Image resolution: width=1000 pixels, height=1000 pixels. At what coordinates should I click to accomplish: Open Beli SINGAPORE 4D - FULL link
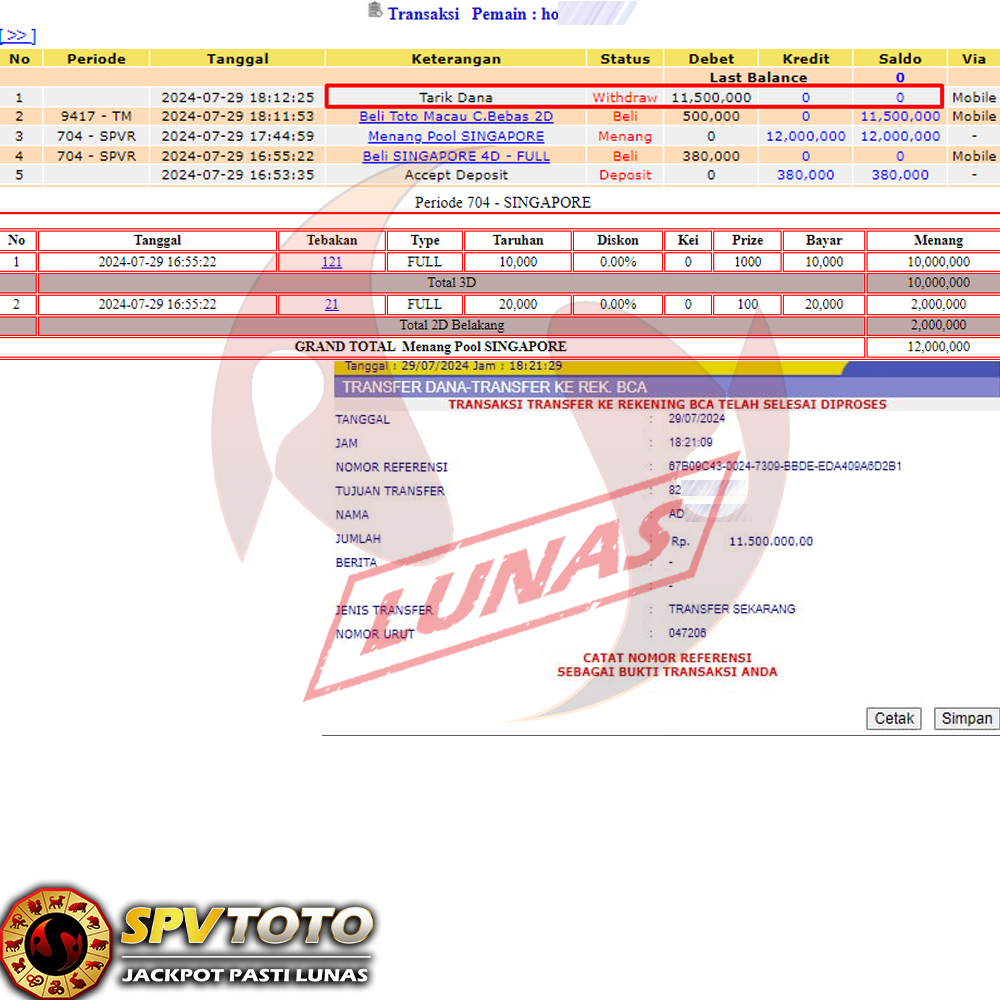(456, 156)
